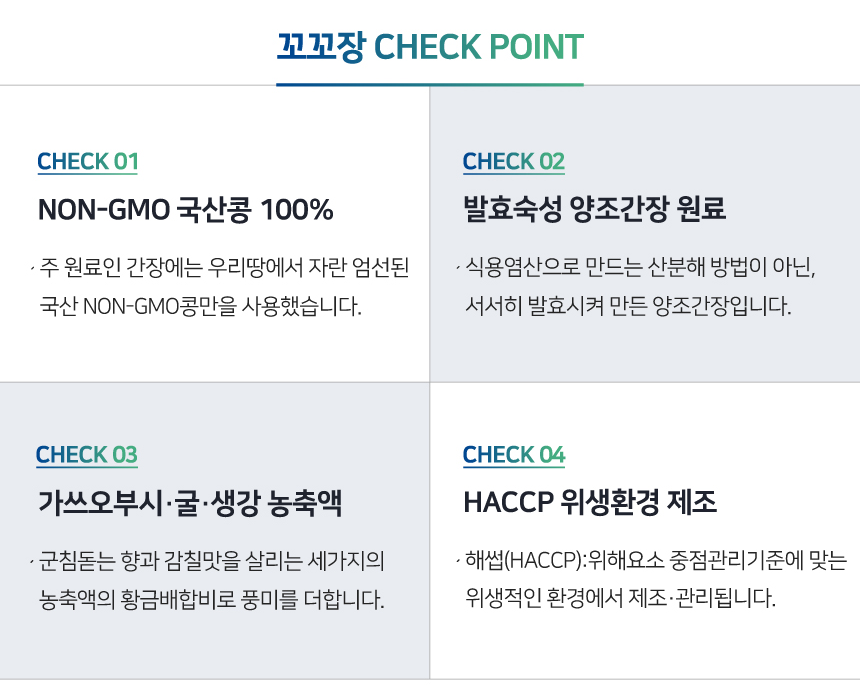This screenshot has width=860, height=690.
Task: Click the HACCP 위생환경 제조 heading
Action: (x=590, y=503)
